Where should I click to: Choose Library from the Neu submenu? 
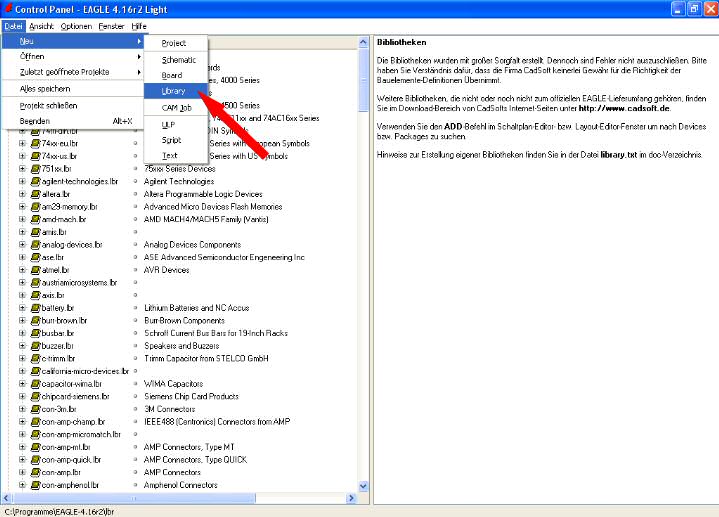(x=173, y=91)
